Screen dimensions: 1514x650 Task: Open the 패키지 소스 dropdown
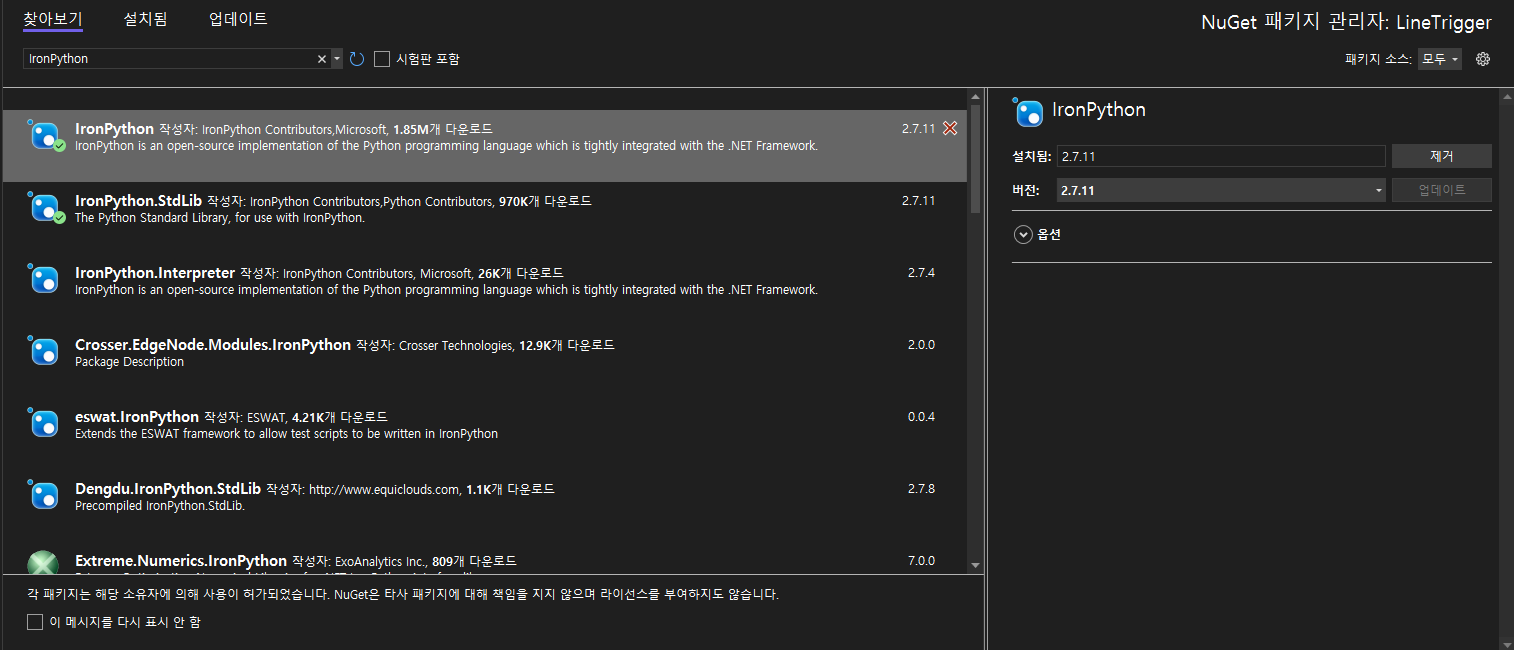[1440, 59]
